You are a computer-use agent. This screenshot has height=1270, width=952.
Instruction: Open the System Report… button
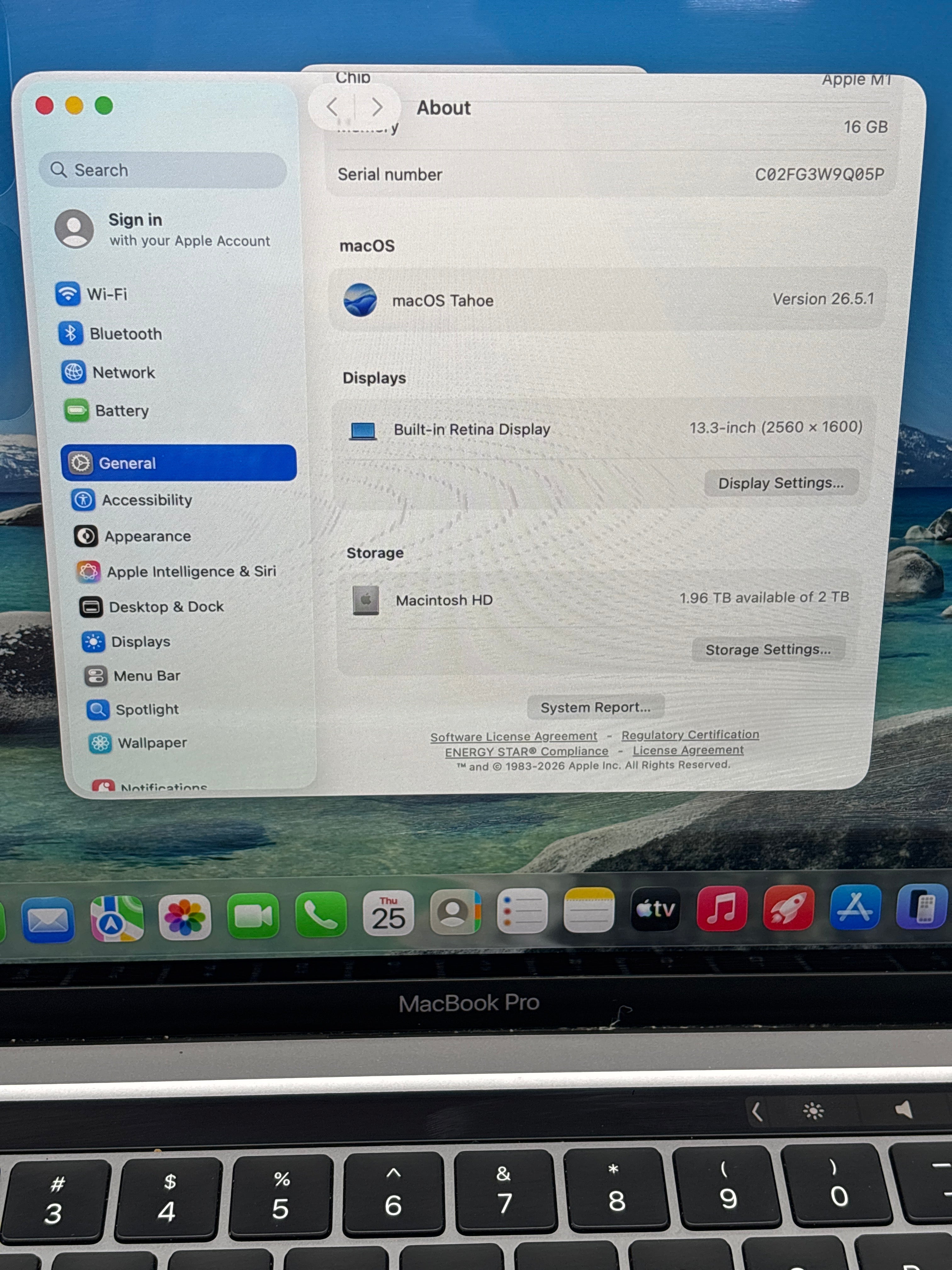[596, 707]
